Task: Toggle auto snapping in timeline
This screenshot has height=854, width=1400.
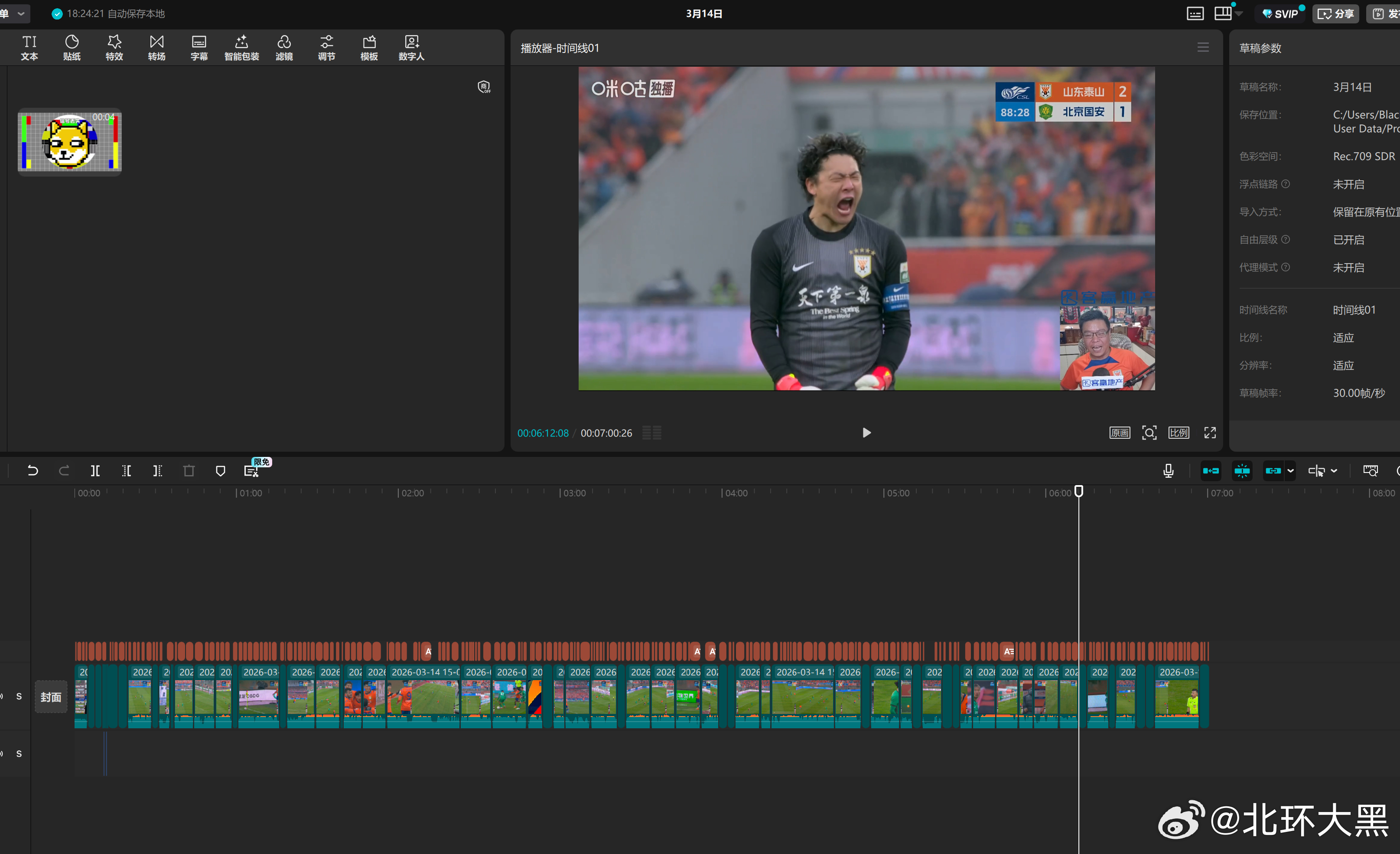Action: pos(1242,470)
